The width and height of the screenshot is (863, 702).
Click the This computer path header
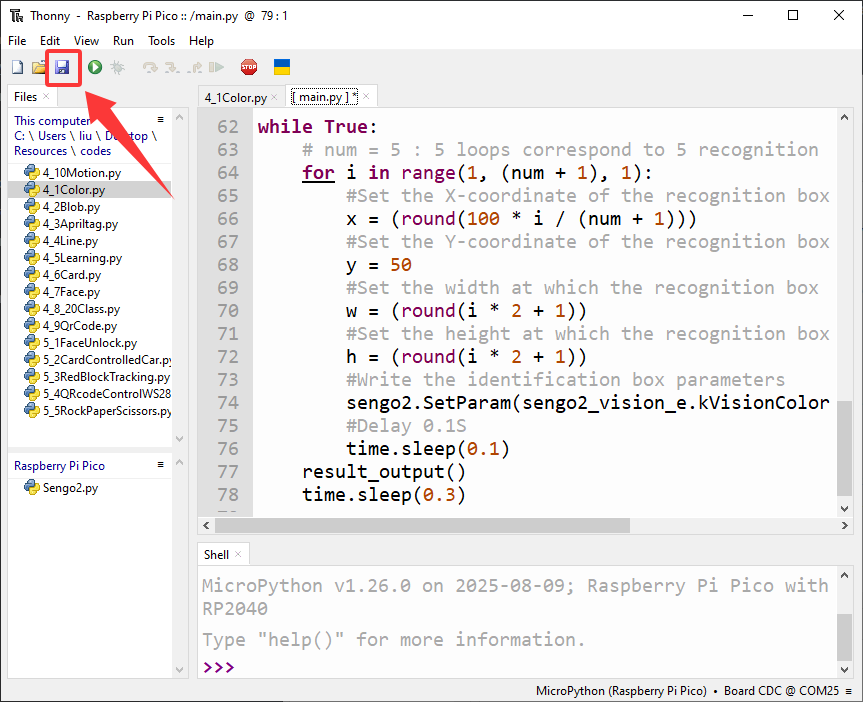point(52,121)
